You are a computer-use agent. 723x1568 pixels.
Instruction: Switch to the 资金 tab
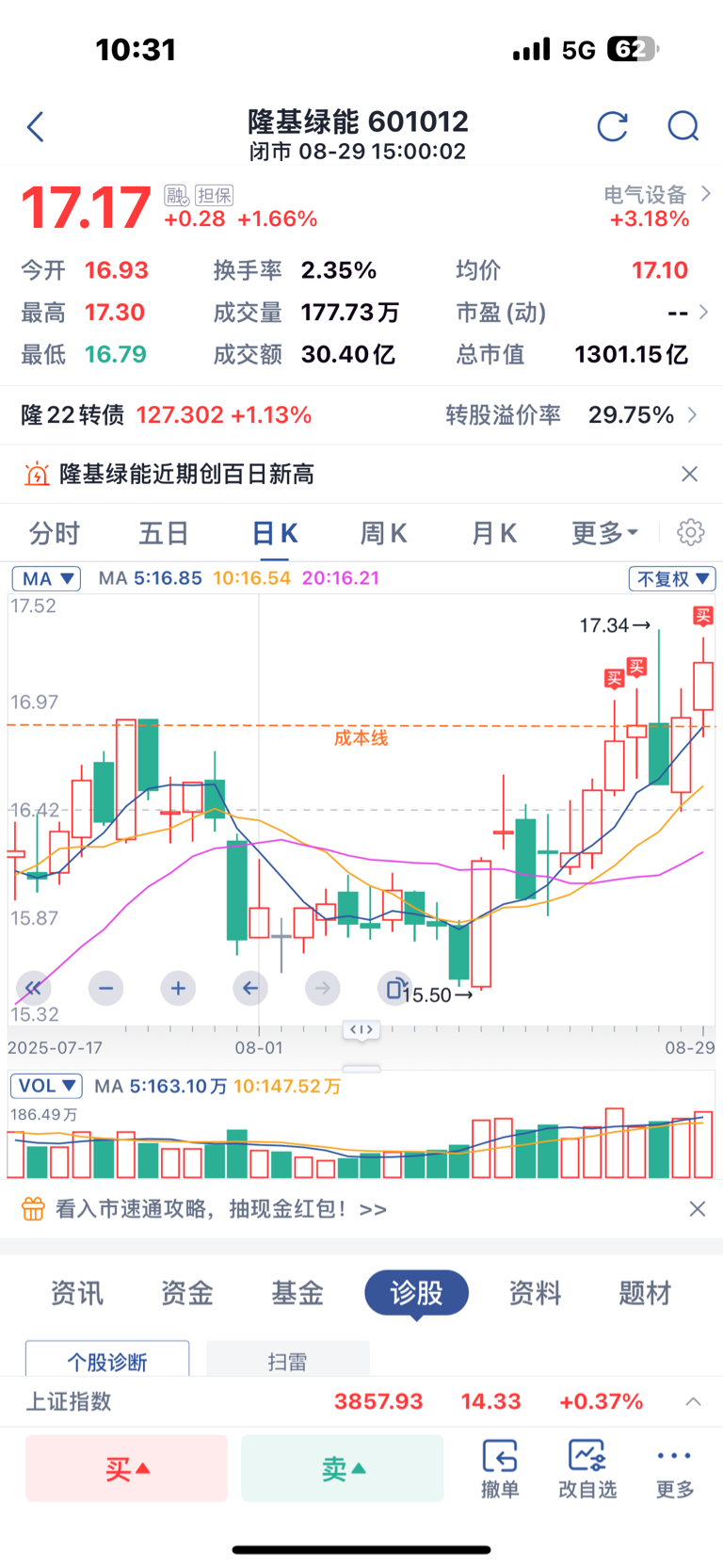(186, 1293)
